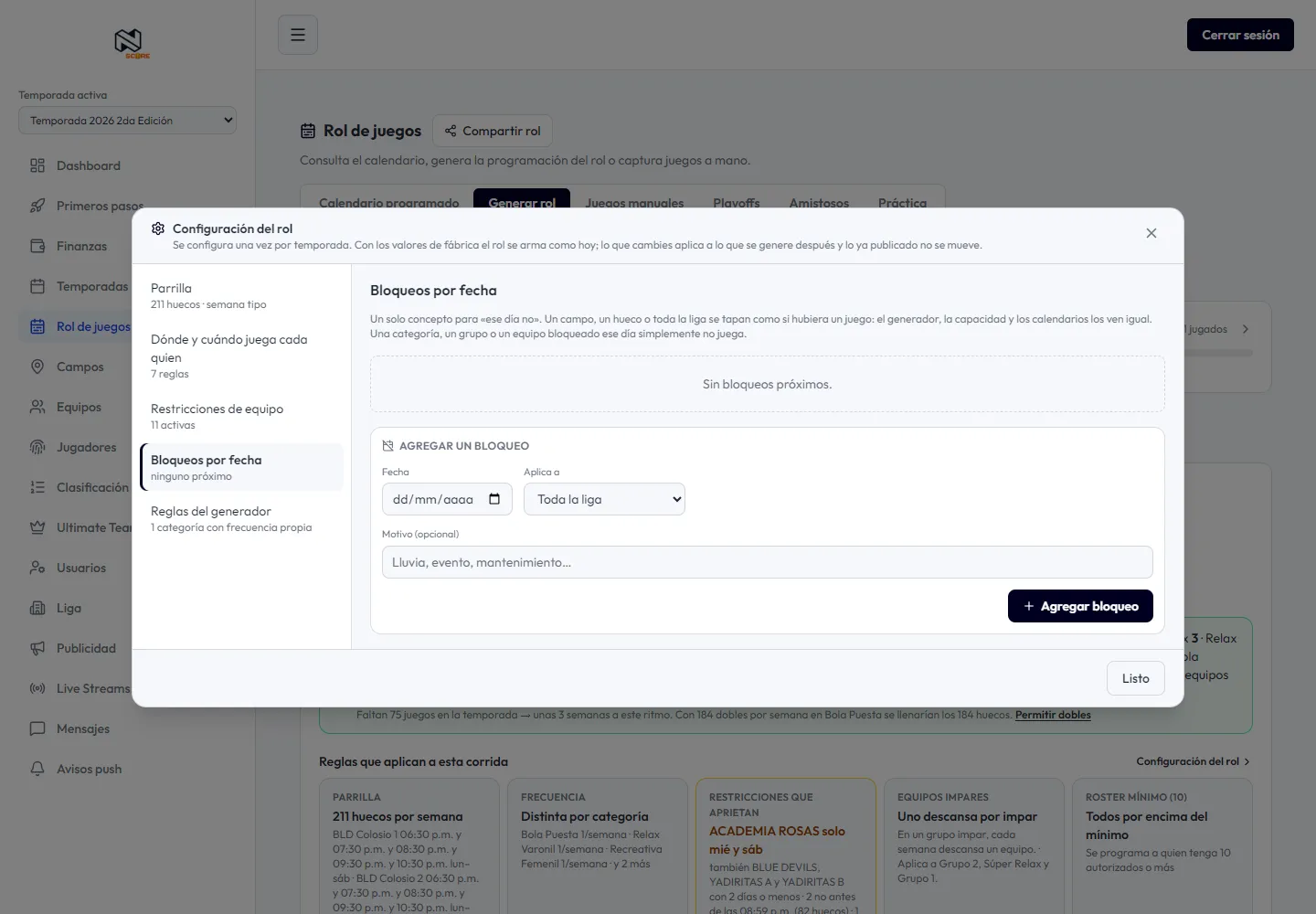Expand the jugados card chevron behind dialog
The width and height of the screenshot is (1316, 914).
tap(1246, 329)
